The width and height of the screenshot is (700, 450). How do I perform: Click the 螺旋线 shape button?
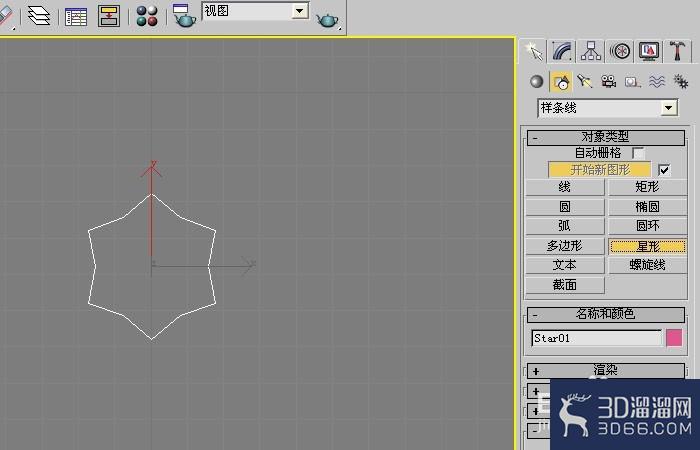coord(647,265)
